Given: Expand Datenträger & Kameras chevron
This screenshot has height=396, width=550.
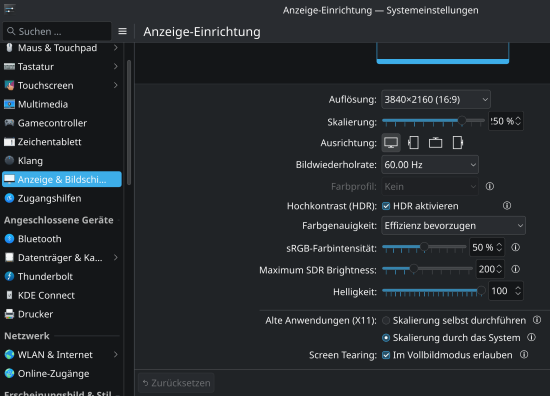Looking at the screenshot, I should click(116, 257).
